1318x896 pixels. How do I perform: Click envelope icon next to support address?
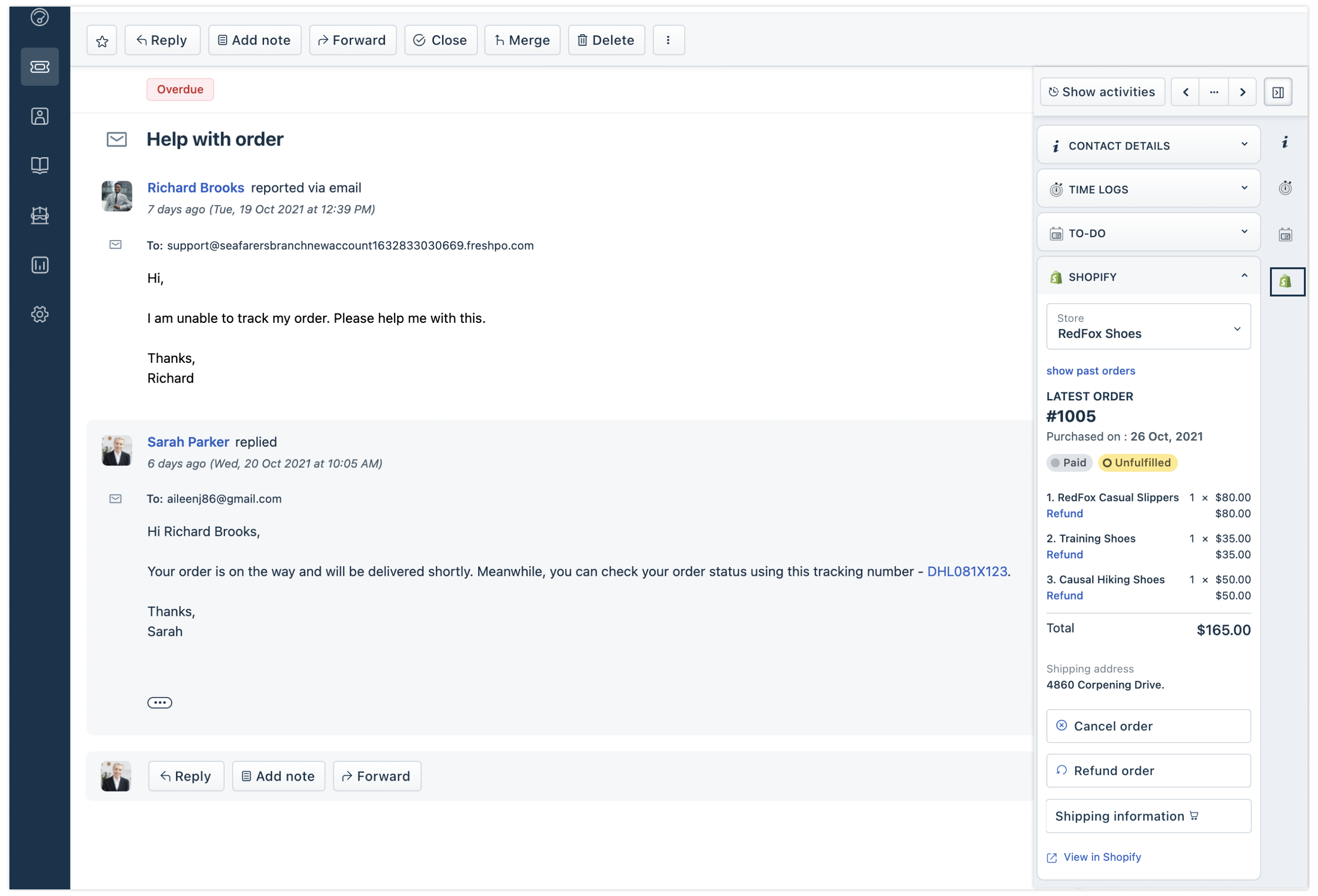[115, 244]
